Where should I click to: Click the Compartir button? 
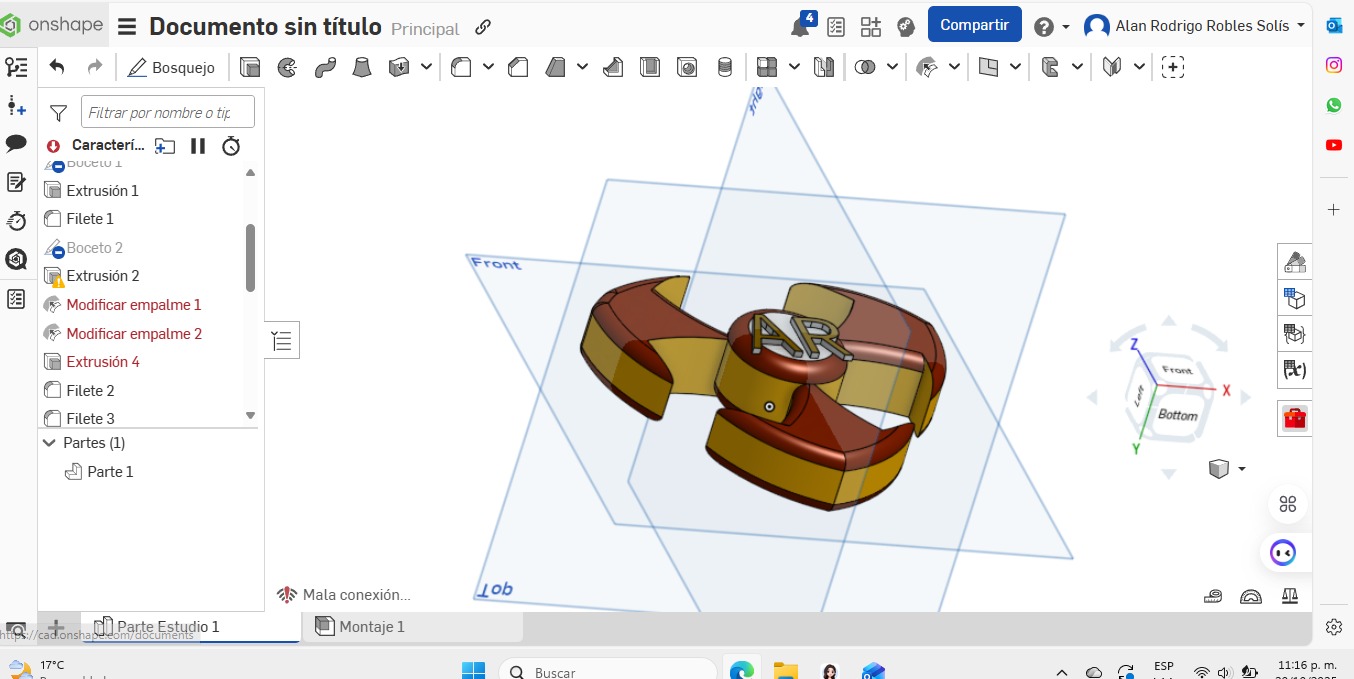coord(974,25)
